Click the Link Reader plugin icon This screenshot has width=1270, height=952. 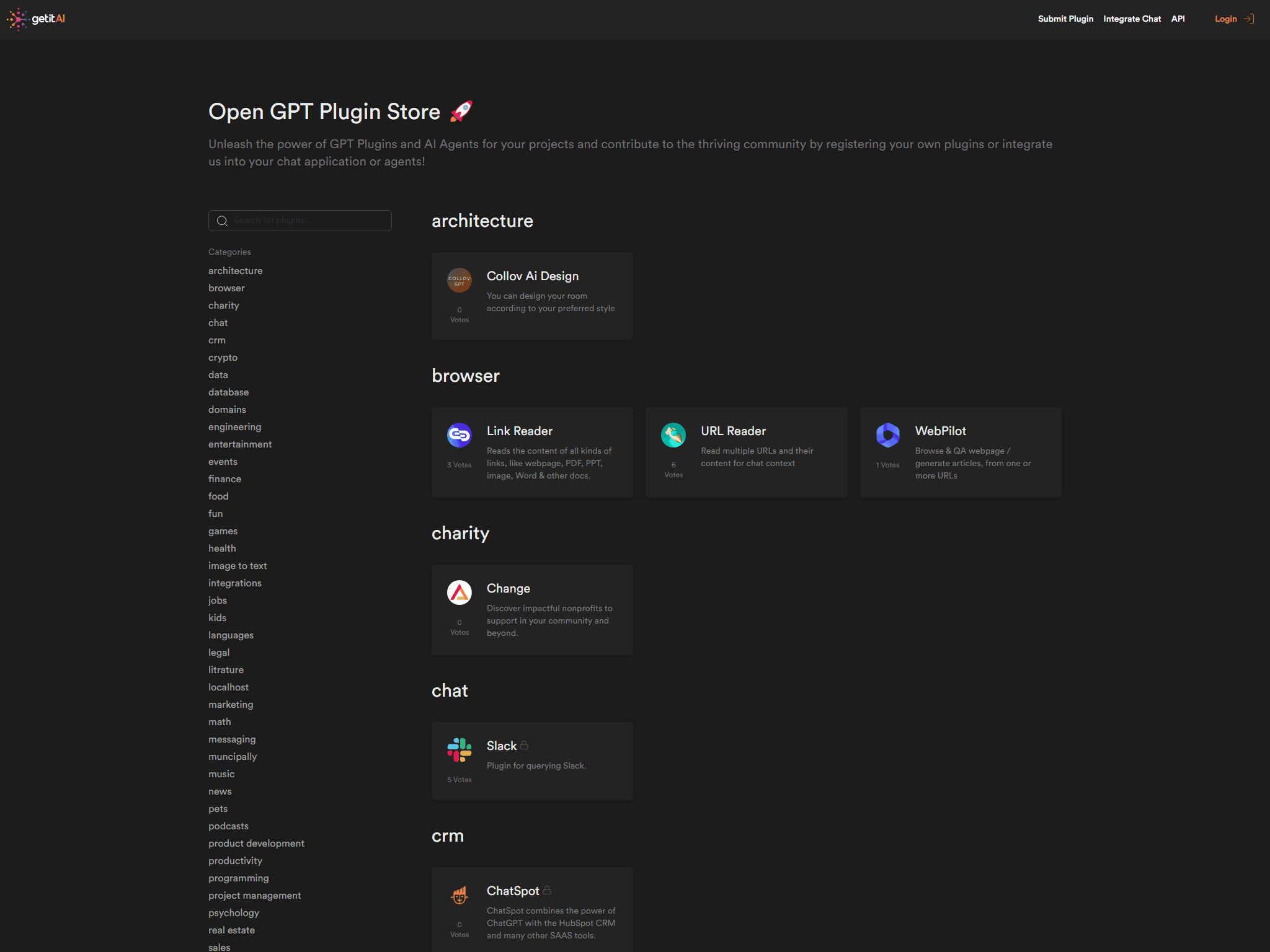(460, 435)
